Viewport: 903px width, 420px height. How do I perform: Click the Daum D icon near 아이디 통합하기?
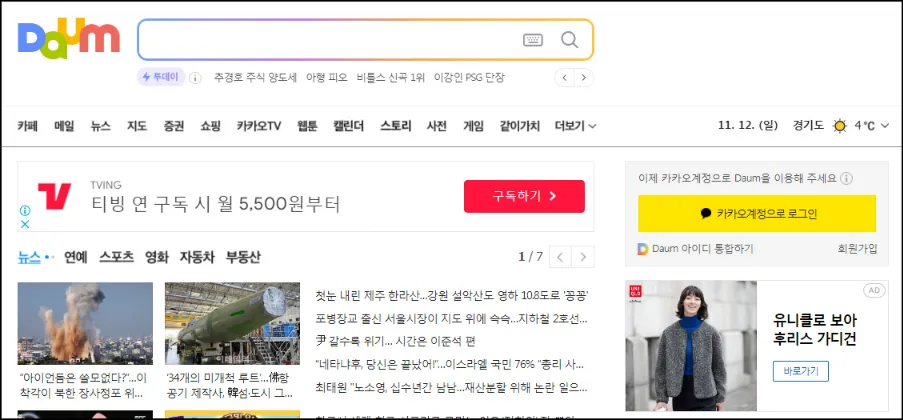[x=643, y=249]
